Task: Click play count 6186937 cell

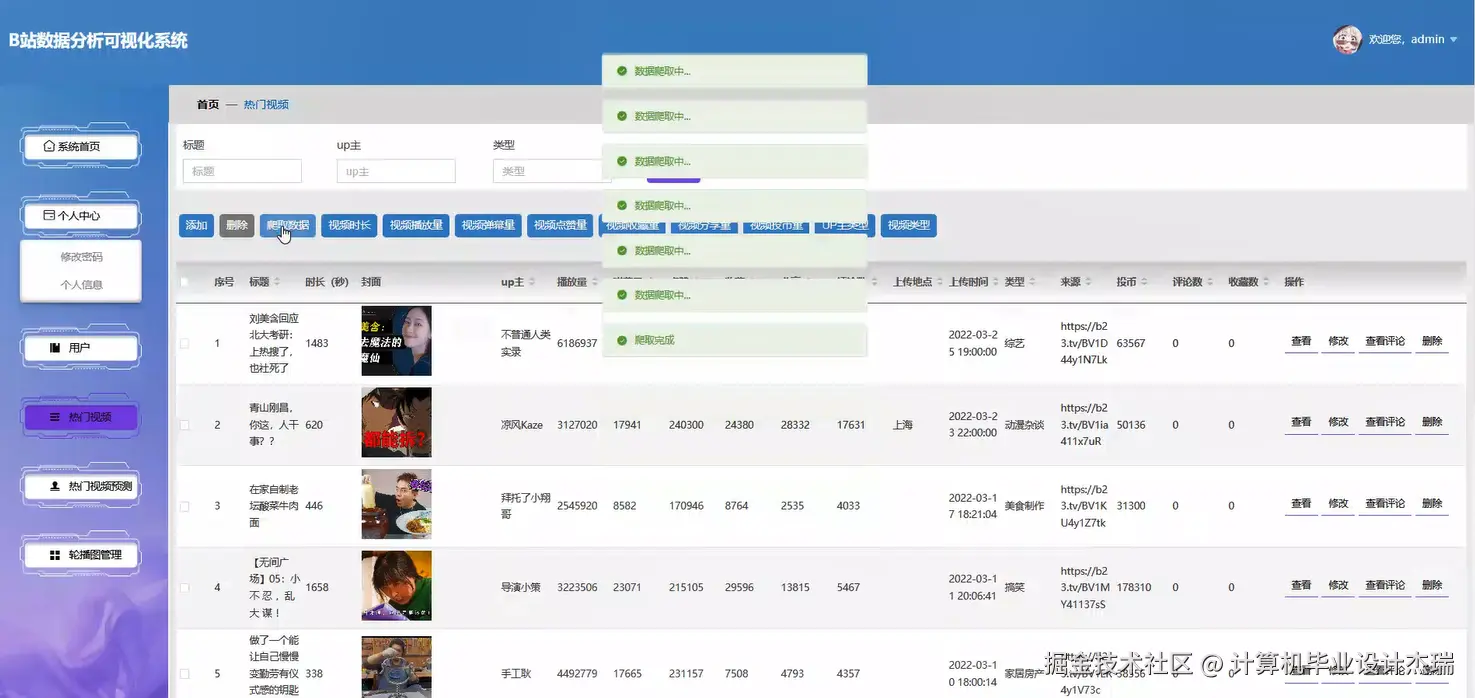Action: point(577,343)
